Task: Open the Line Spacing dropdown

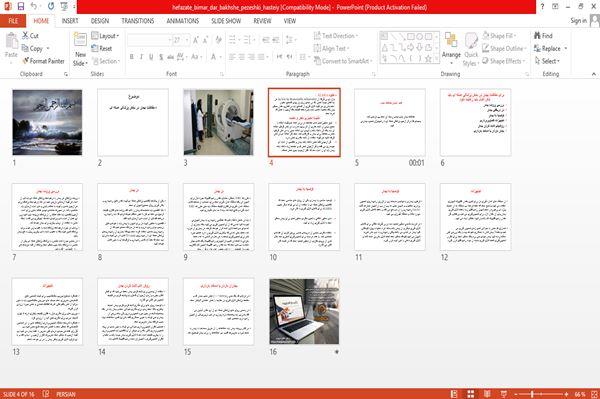Action: pyautogui.click(x=290, y=40)
